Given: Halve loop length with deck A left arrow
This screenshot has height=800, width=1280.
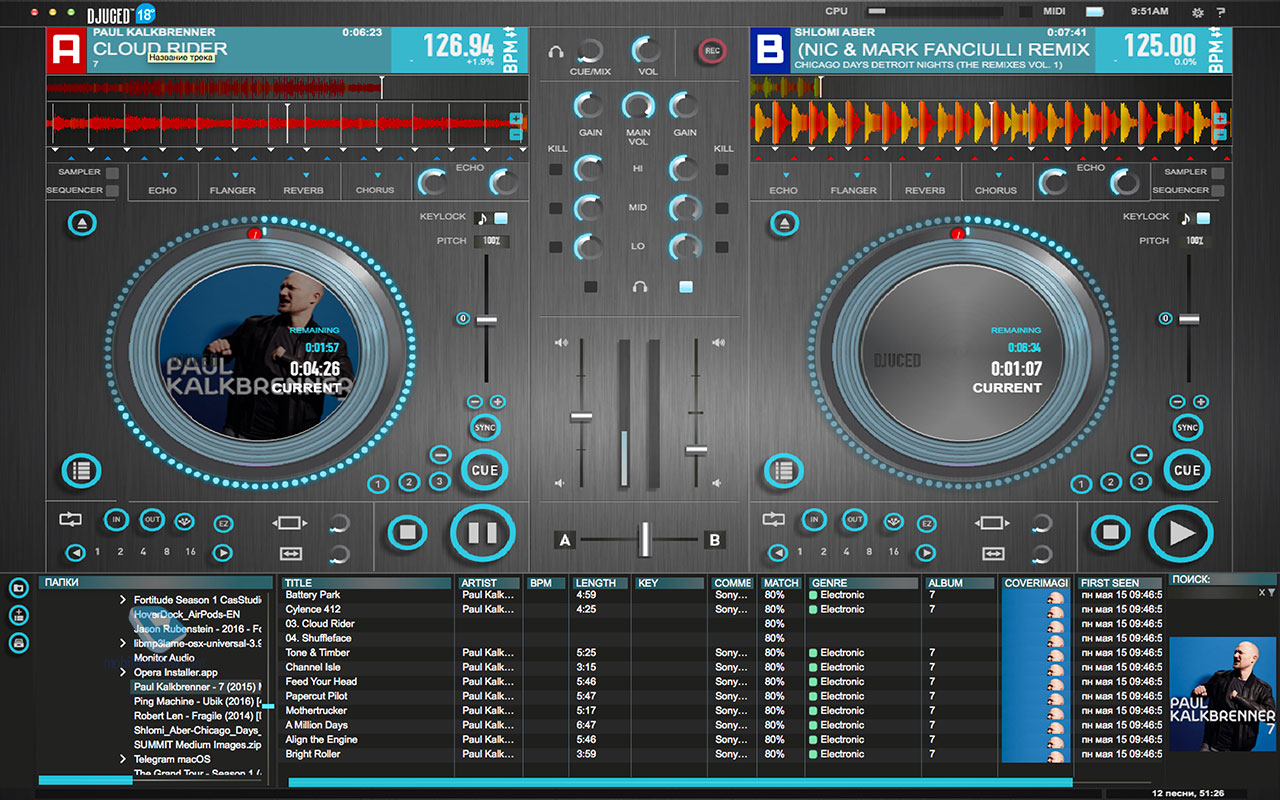Looking at the screenshot, I should (x=75, y=552).
